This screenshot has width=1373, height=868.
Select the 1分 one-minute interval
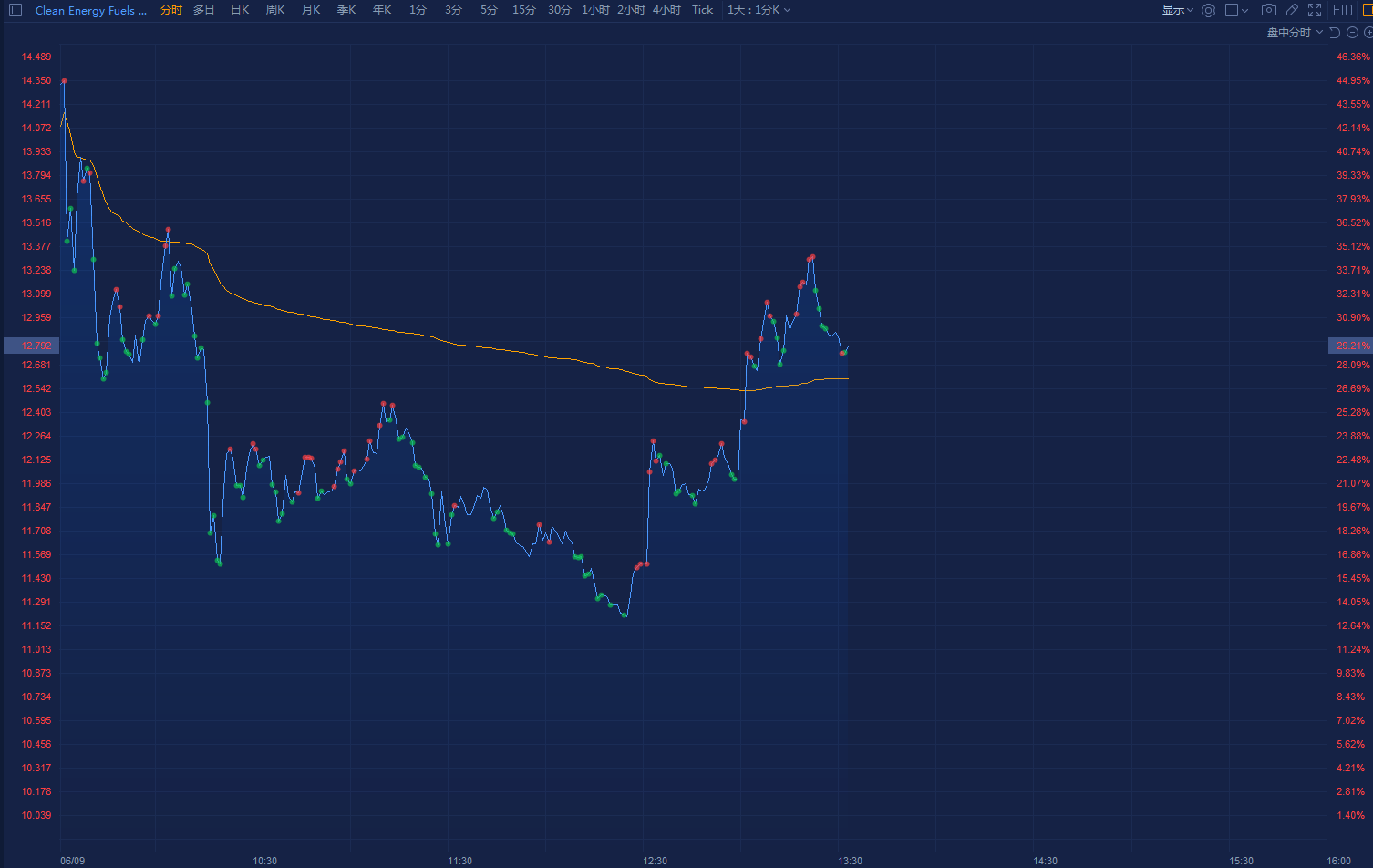[418, 10]
